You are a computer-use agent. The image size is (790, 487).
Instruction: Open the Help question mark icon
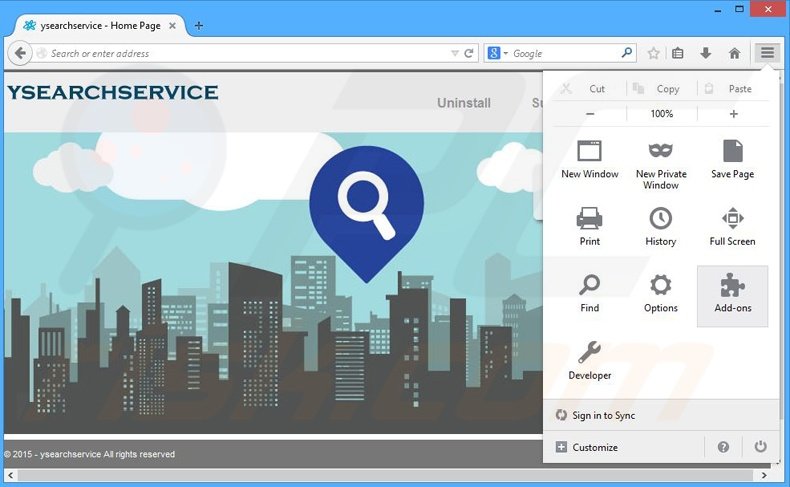click(x=723, y=447)
